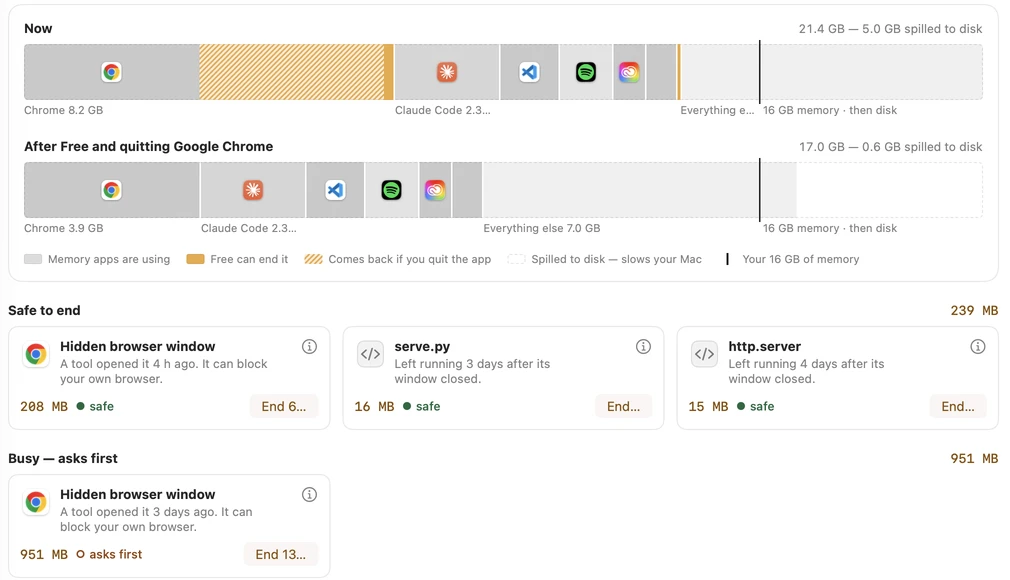Image resolution: width=1010 pixels, height=580 pixels.
Task: Click the 16 GB memory marker in the Now bar
Action: tap(759, 72)
